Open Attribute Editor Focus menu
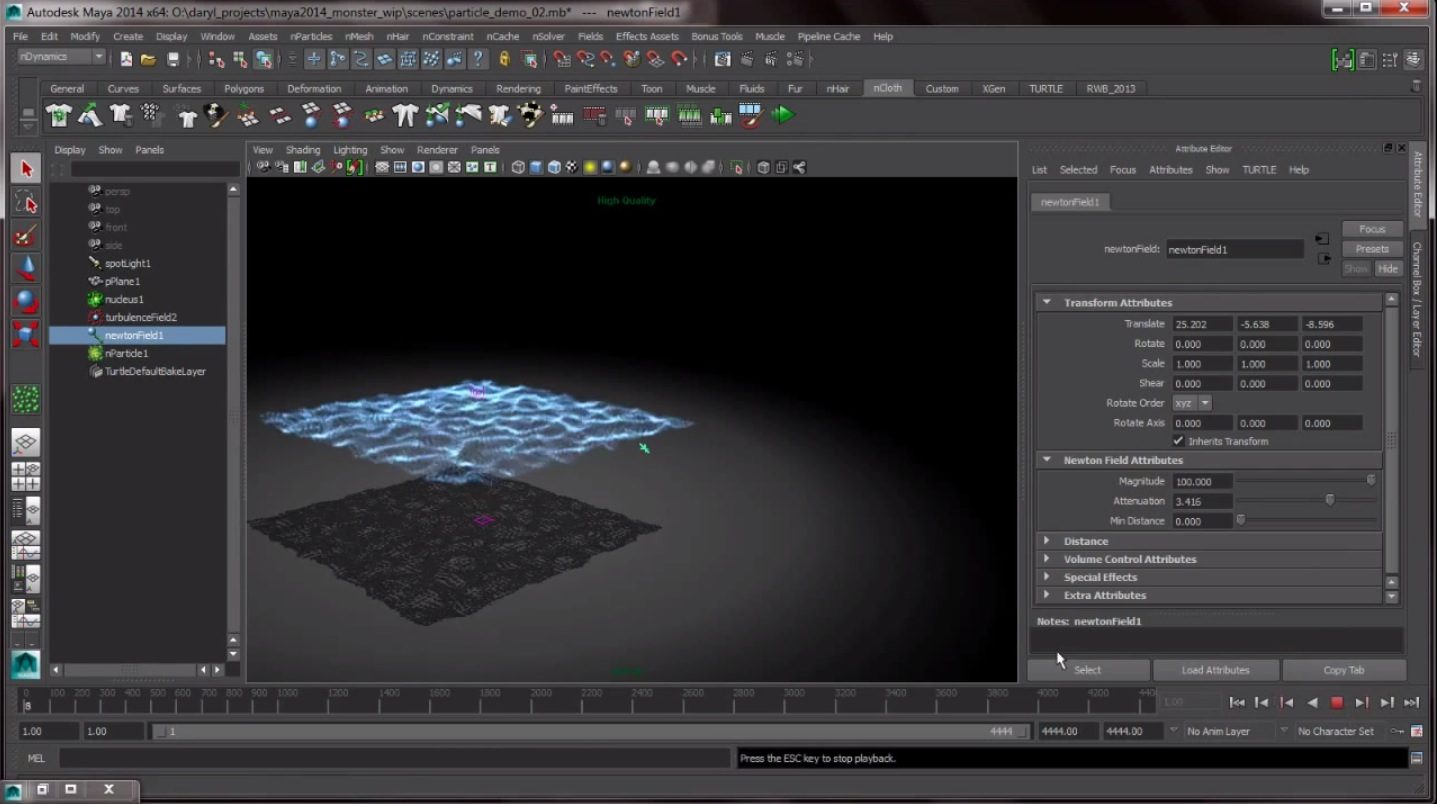Image resolution: width=1437 pixels, height=804 pixels. pyautogui.click(x=1123, y=170)
